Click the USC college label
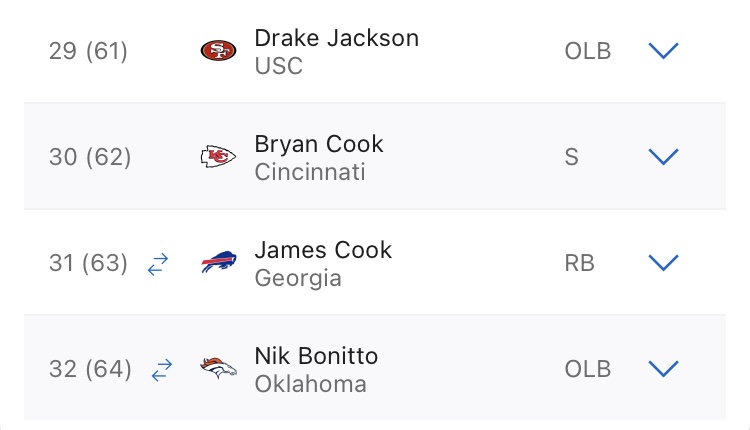 (x=279, y=66)
